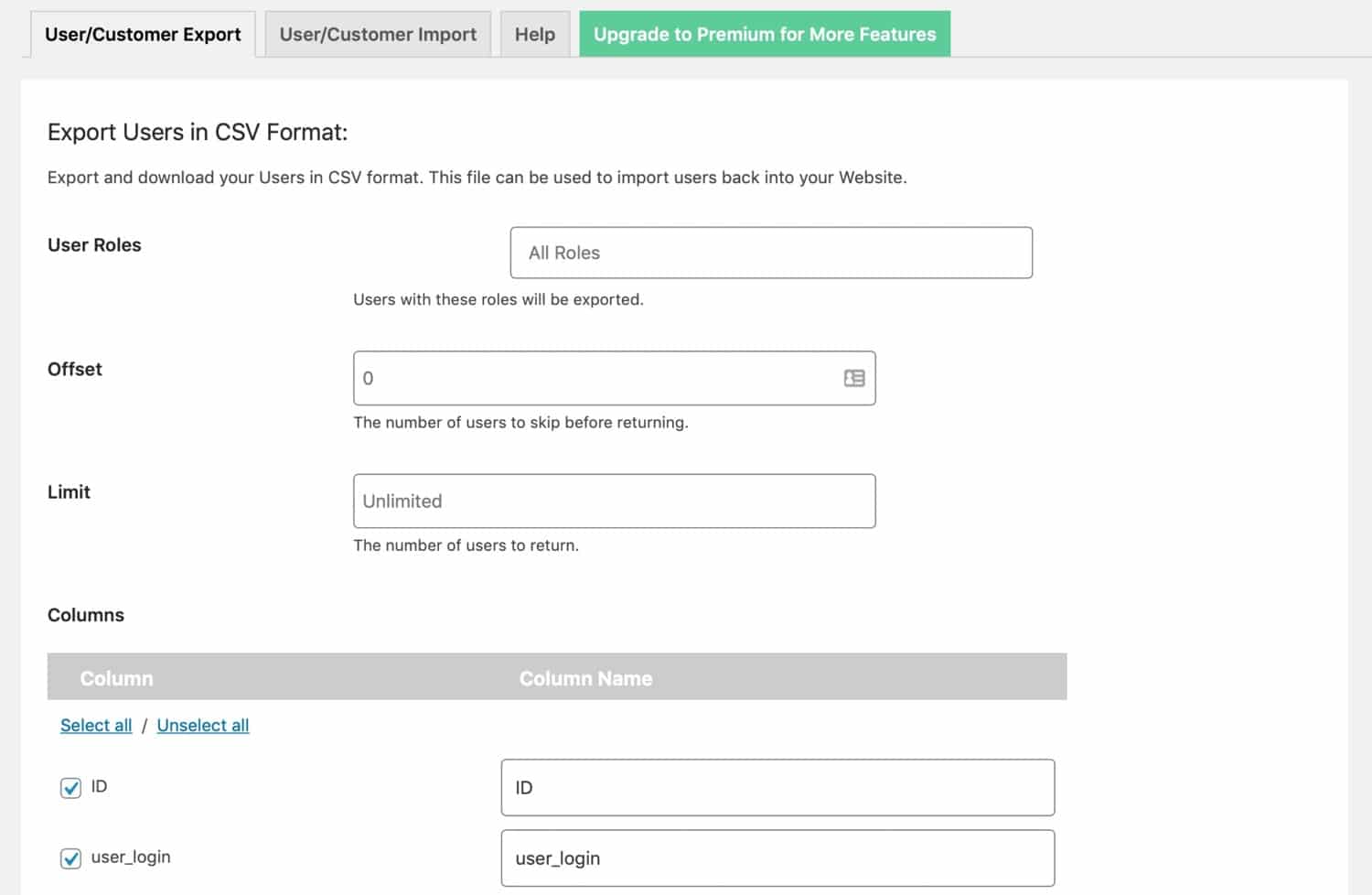Viewport: 1372px width, 895px height.
Task: Toggle the ID checkbox off then export fewer columns
Action: click(70, 787)
